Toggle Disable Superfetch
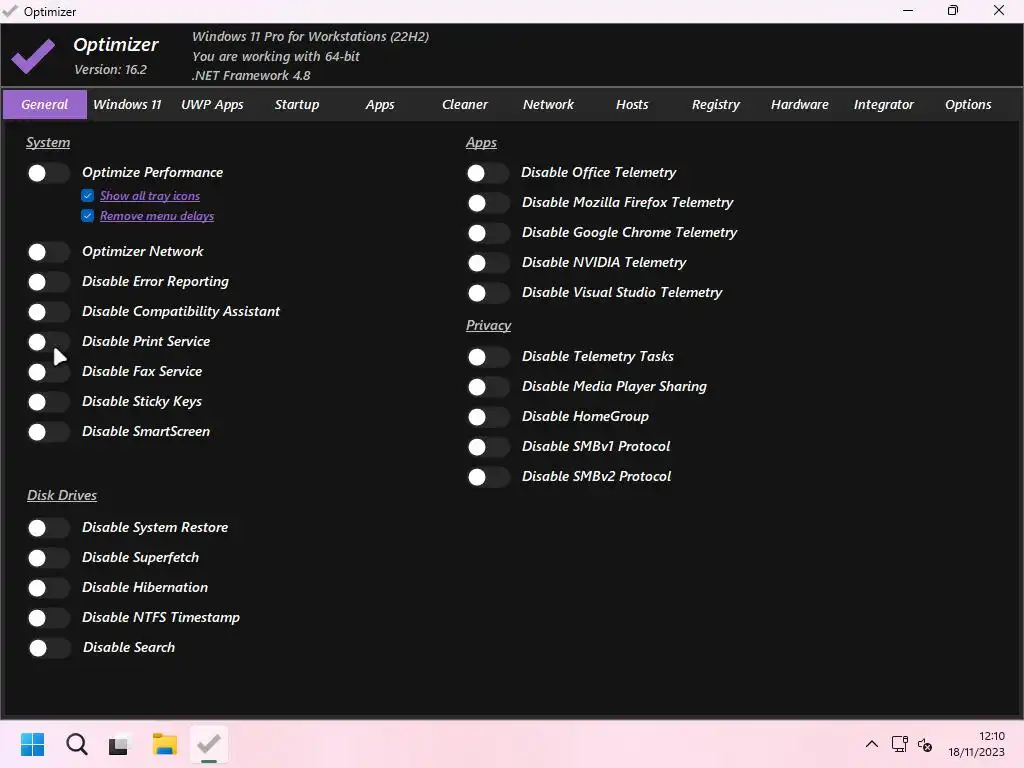 pos(48,558)
